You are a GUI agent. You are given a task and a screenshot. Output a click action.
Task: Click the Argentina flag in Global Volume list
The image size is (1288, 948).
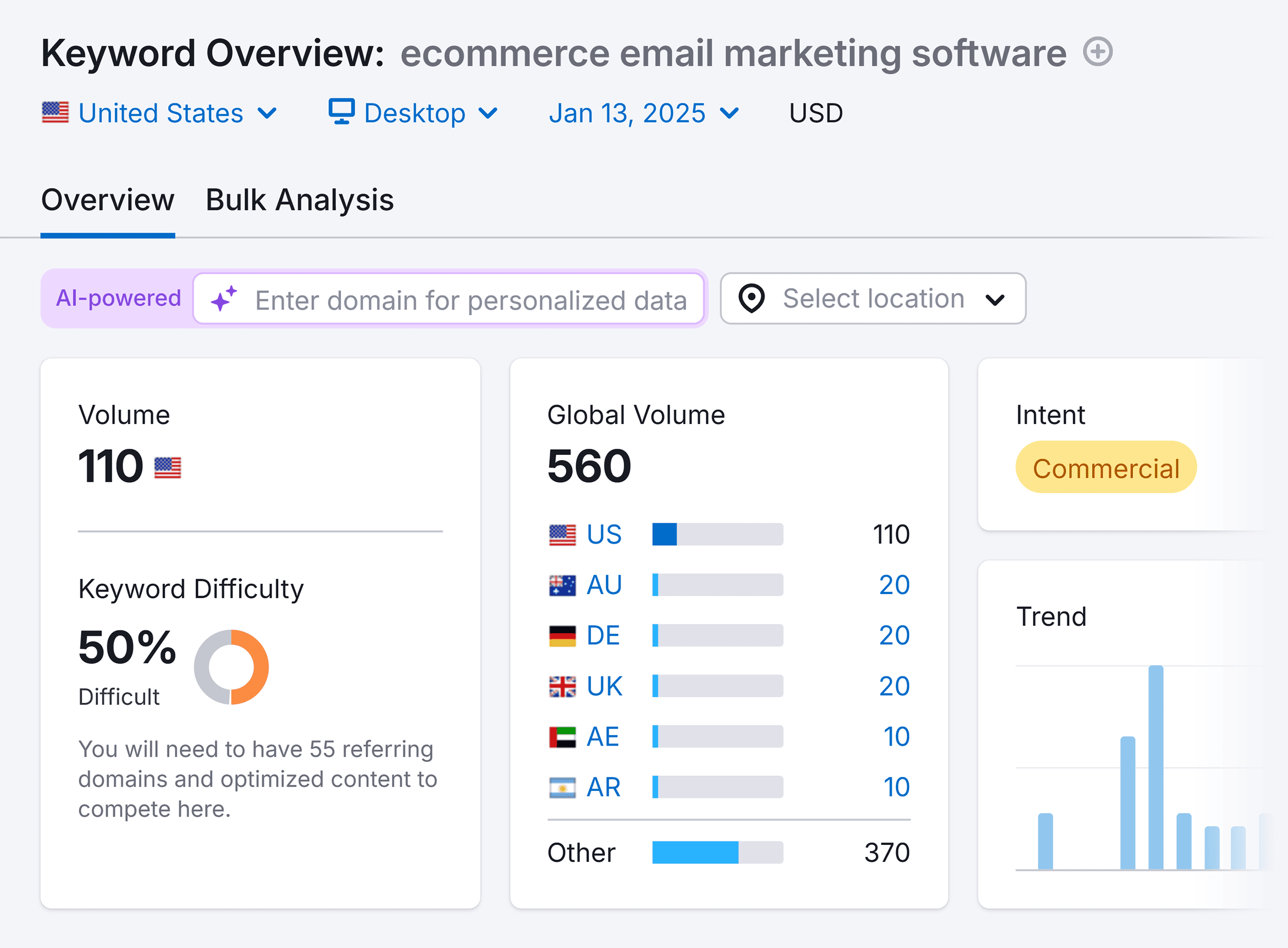pos(563,787)
